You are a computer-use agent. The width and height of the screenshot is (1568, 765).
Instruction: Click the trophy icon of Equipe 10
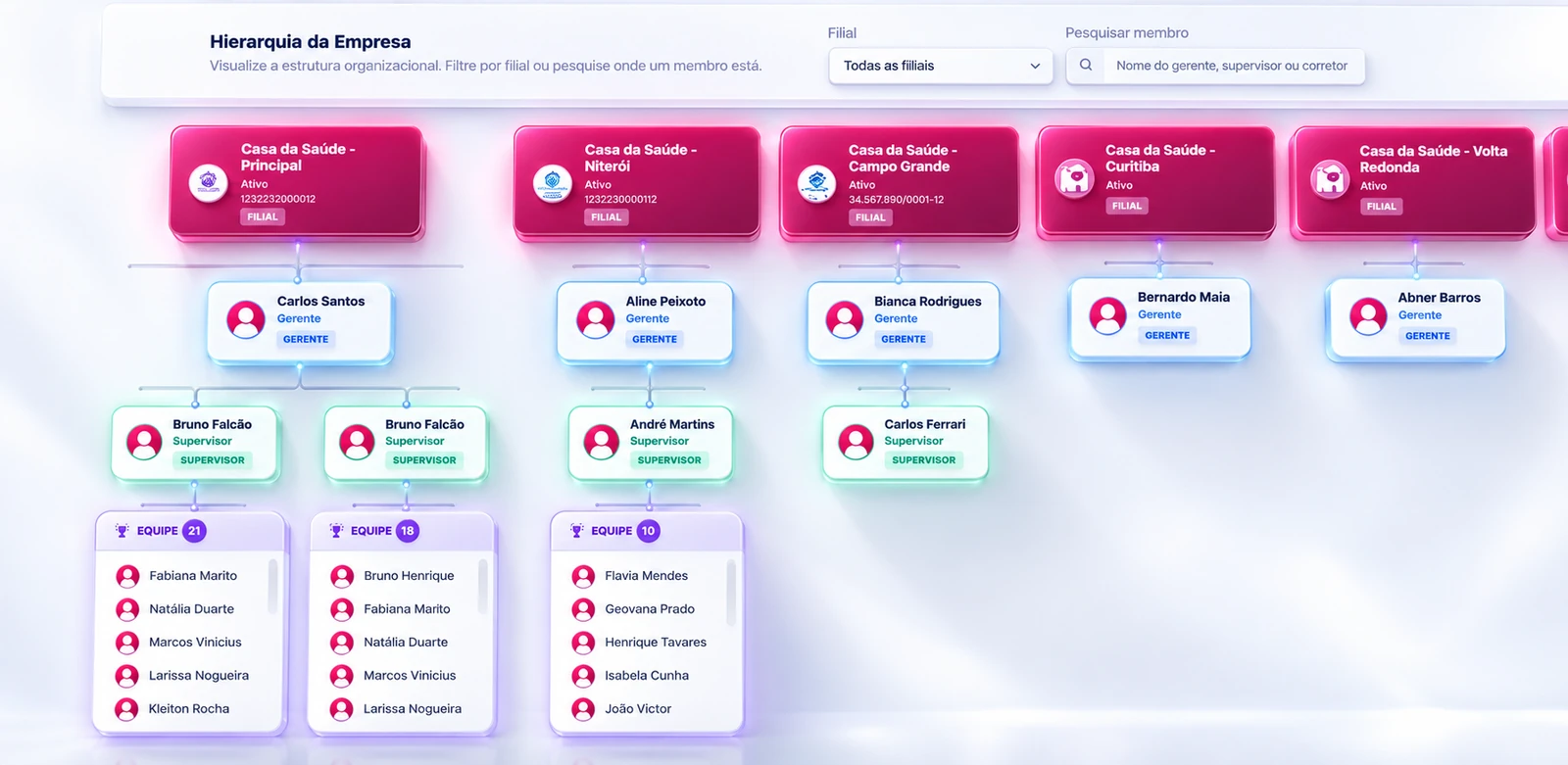576,531
